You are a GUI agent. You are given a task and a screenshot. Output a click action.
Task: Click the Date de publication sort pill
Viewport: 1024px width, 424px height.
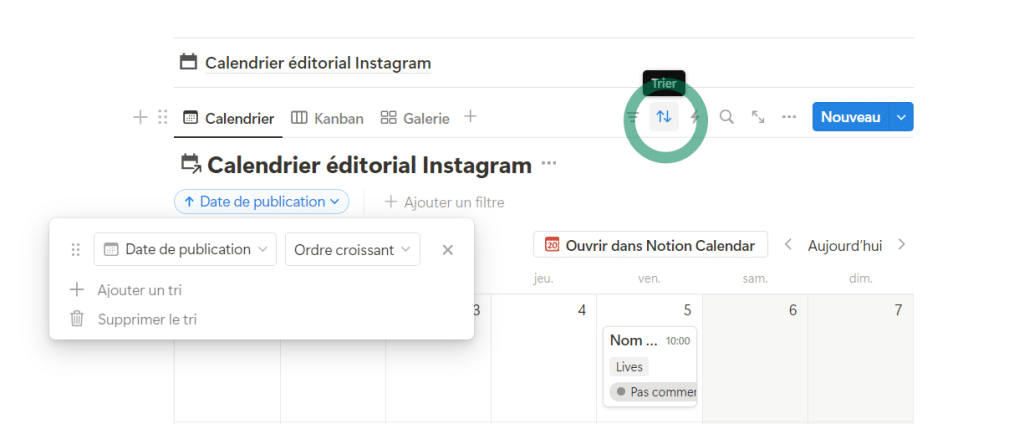[261, 202]
